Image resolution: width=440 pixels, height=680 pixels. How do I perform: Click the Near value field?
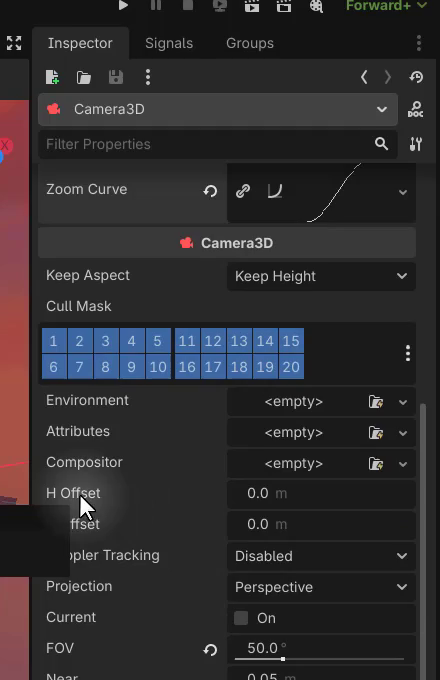tap(321, 676)
